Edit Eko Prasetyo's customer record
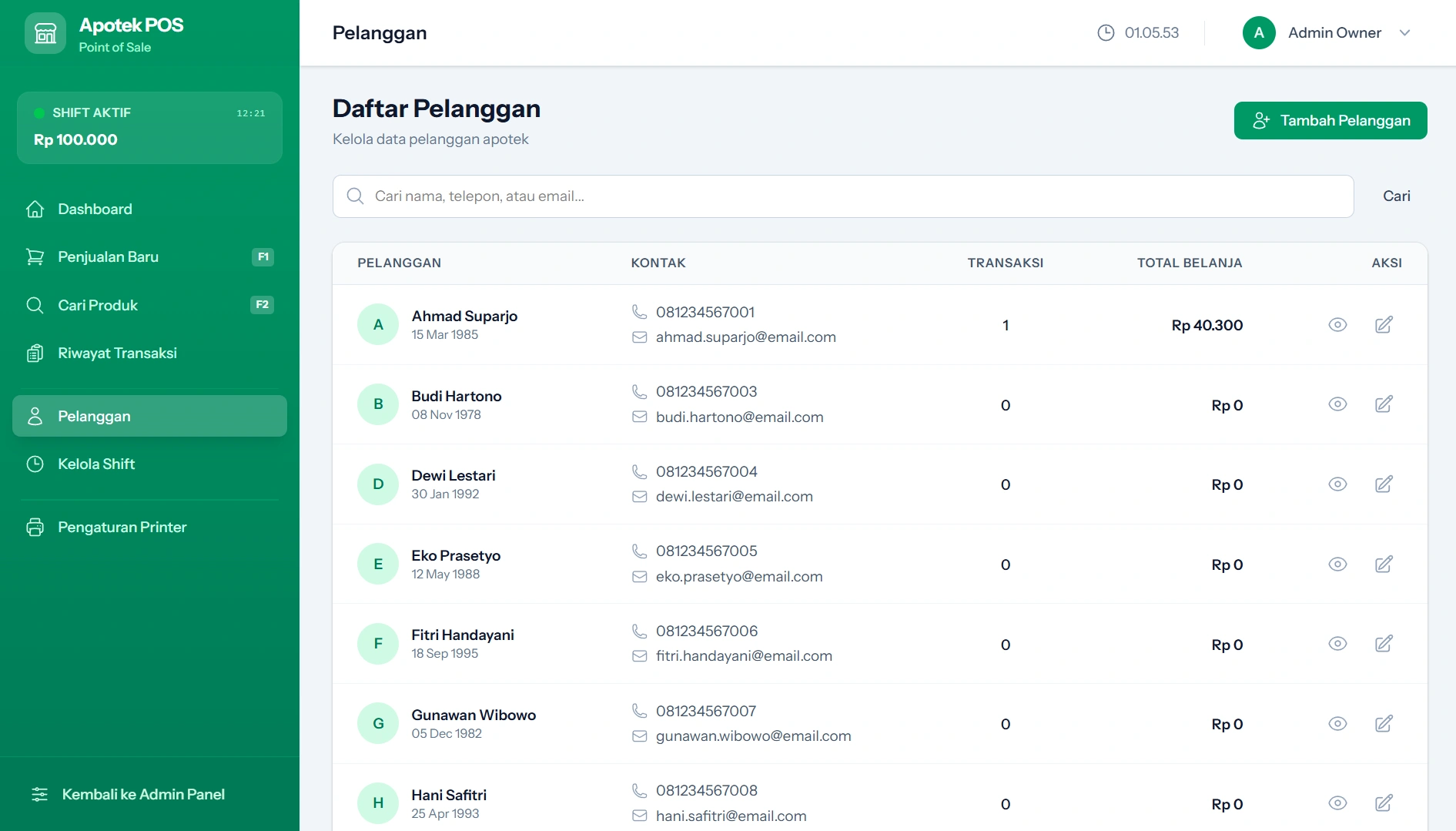 (x=1384, y=565)
